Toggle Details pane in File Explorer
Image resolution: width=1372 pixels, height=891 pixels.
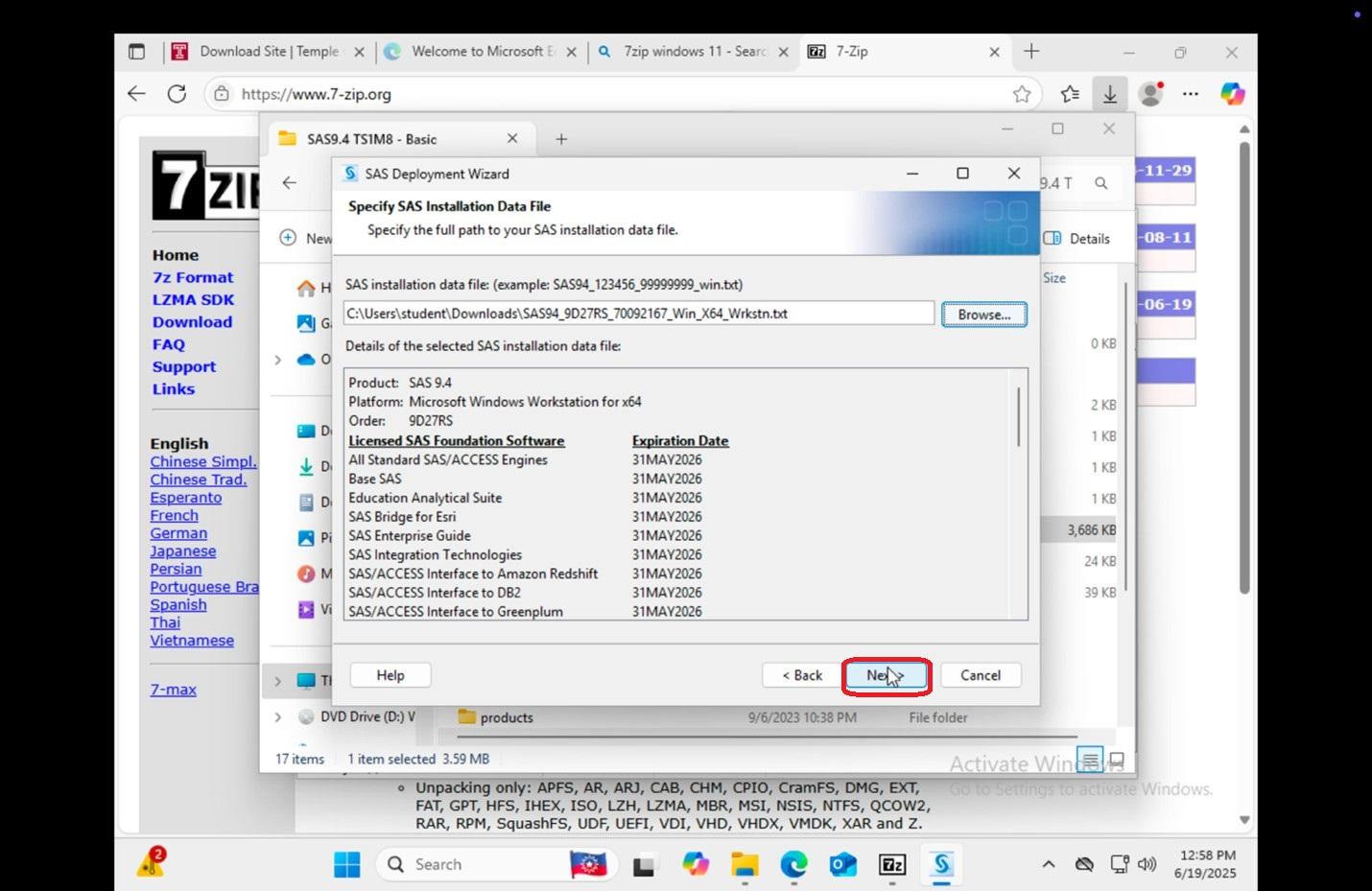tap(1076, 239)
